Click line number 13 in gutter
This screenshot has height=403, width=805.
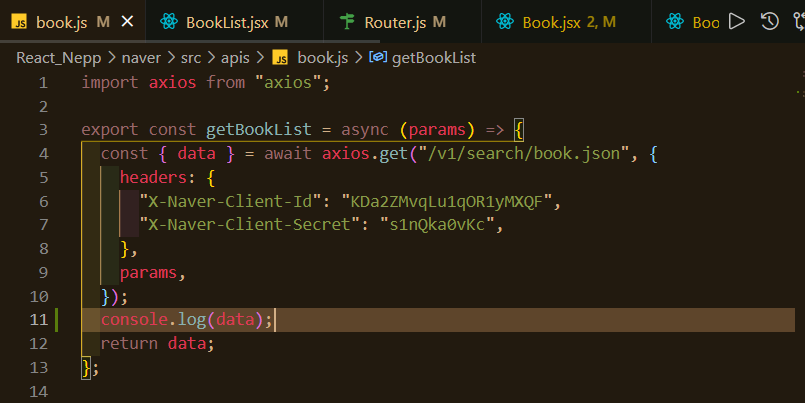[x=39, y=368]
